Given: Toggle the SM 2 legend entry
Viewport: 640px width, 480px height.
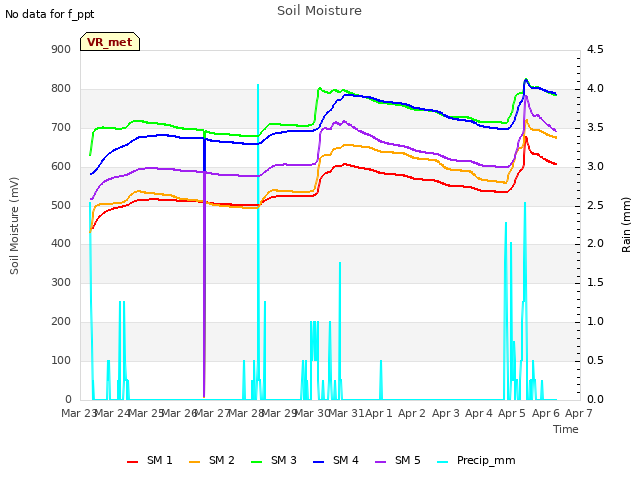Looking at the screenshot, I should (212, 461).
